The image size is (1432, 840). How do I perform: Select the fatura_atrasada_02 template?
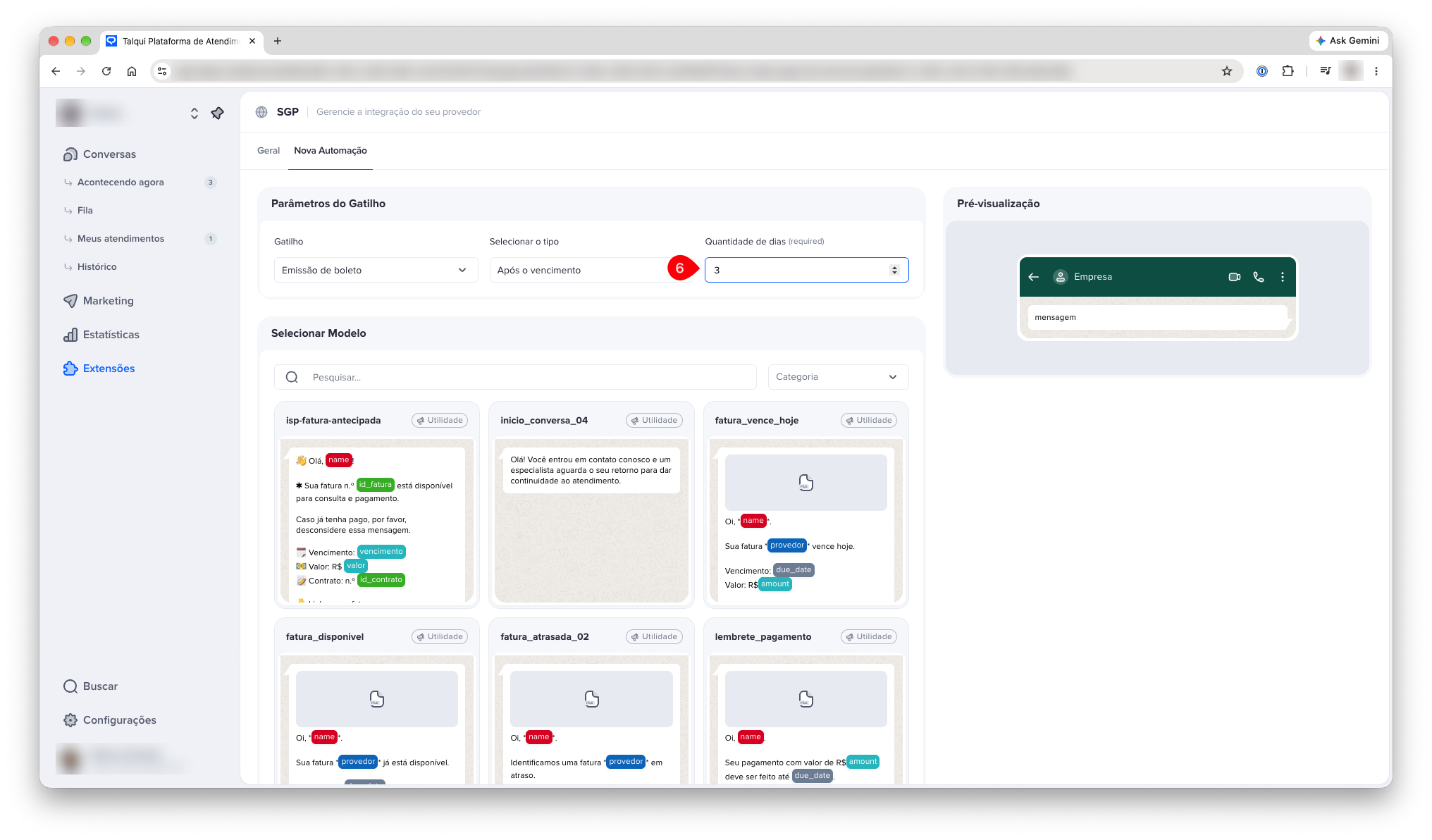[x=591, y=701]
